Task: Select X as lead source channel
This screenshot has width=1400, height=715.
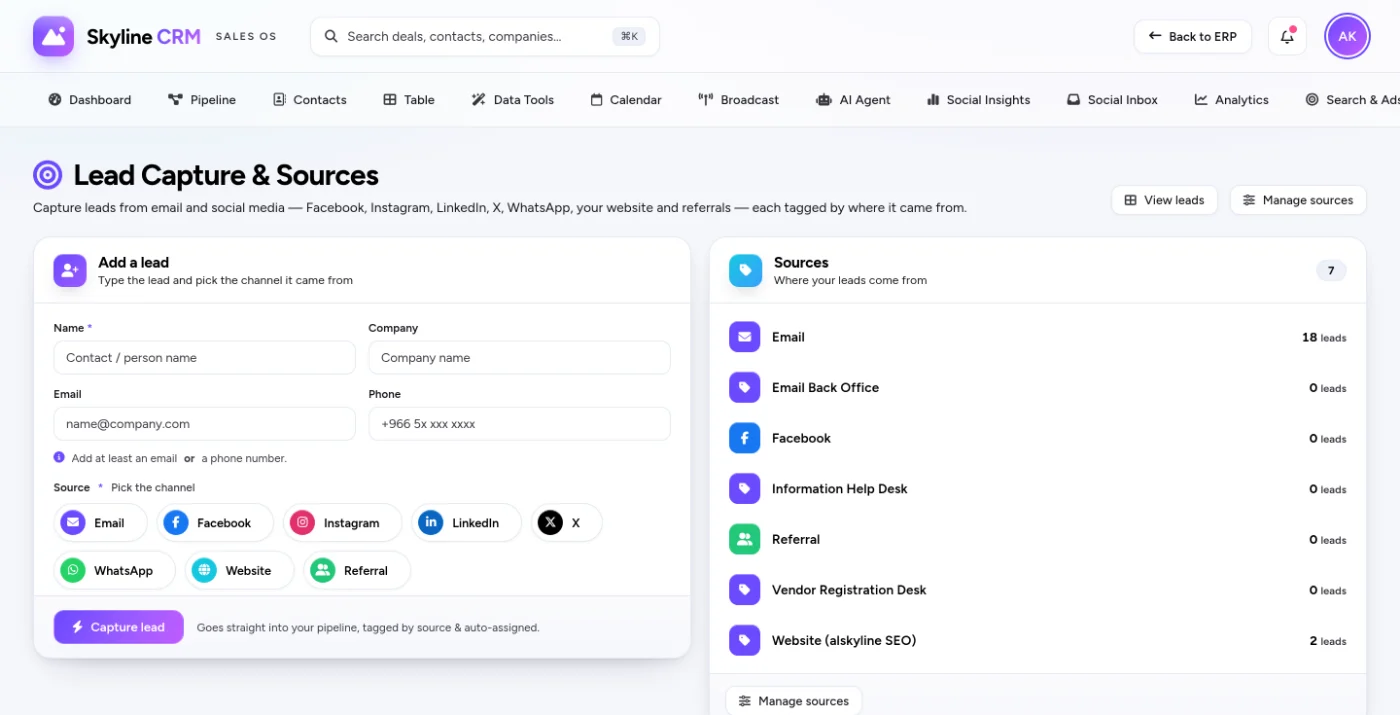Action: (566, 523)
